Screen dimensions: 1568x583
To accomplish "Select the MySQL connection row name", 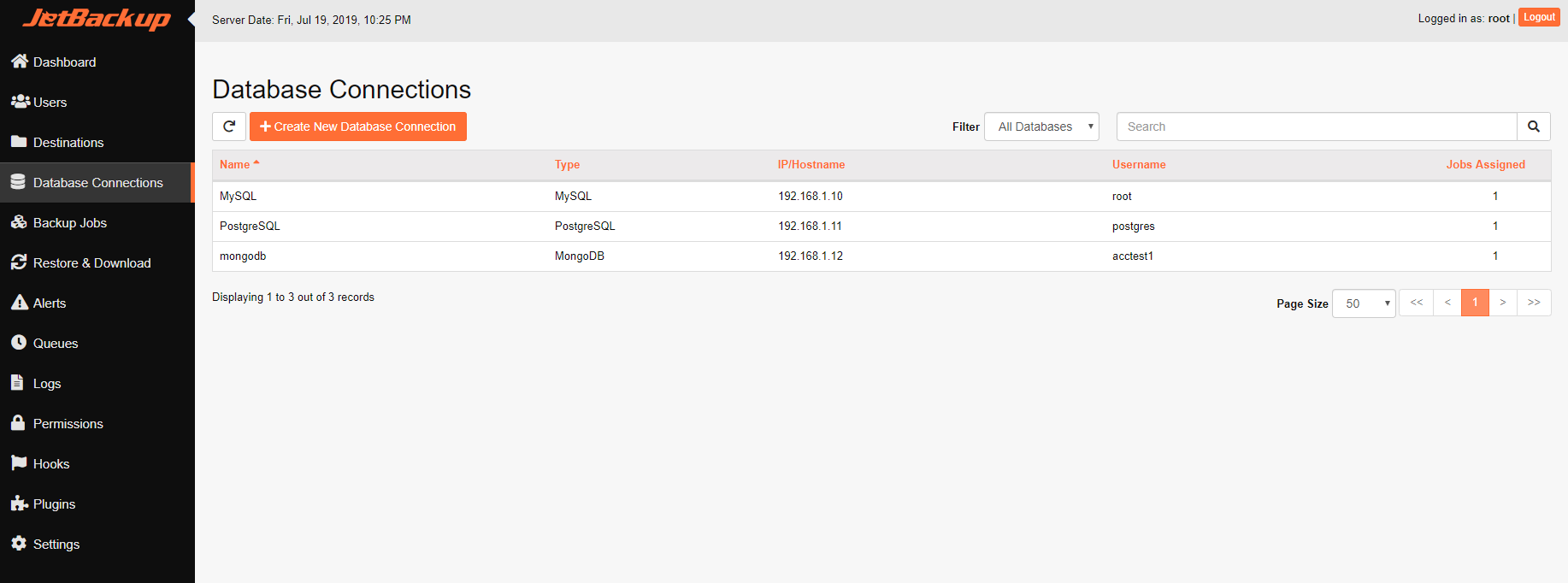I will tap(238, 196).
